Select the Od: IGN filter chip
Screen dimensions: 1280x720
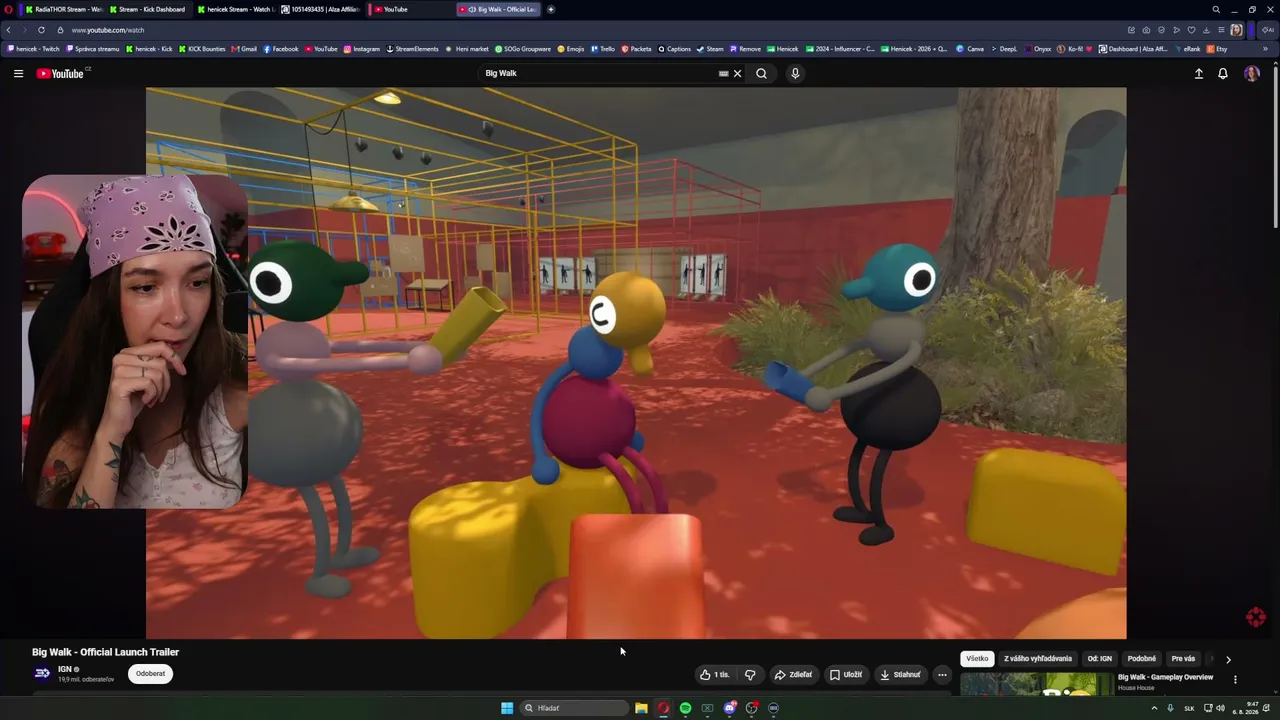(x=1100, y=659)
